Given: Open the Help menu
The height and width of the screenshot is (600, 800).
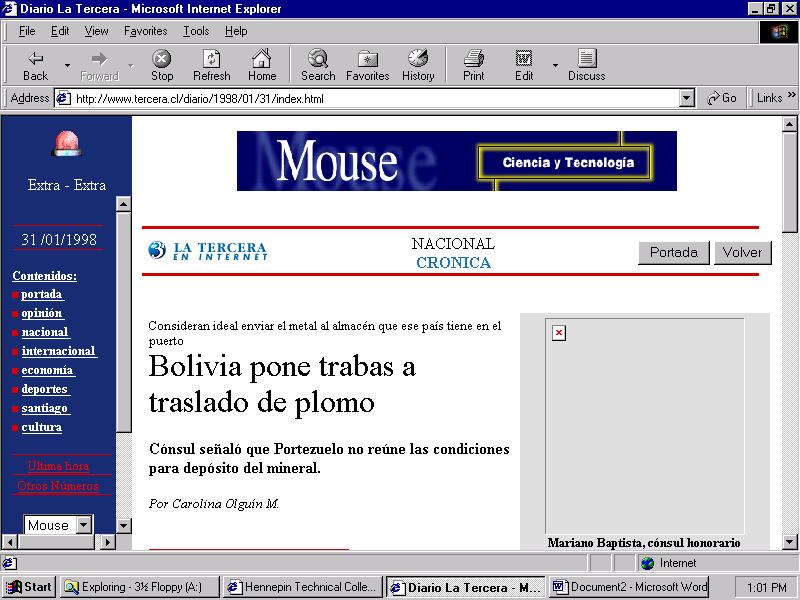Looking at the screenshot, I should point(236,31).
